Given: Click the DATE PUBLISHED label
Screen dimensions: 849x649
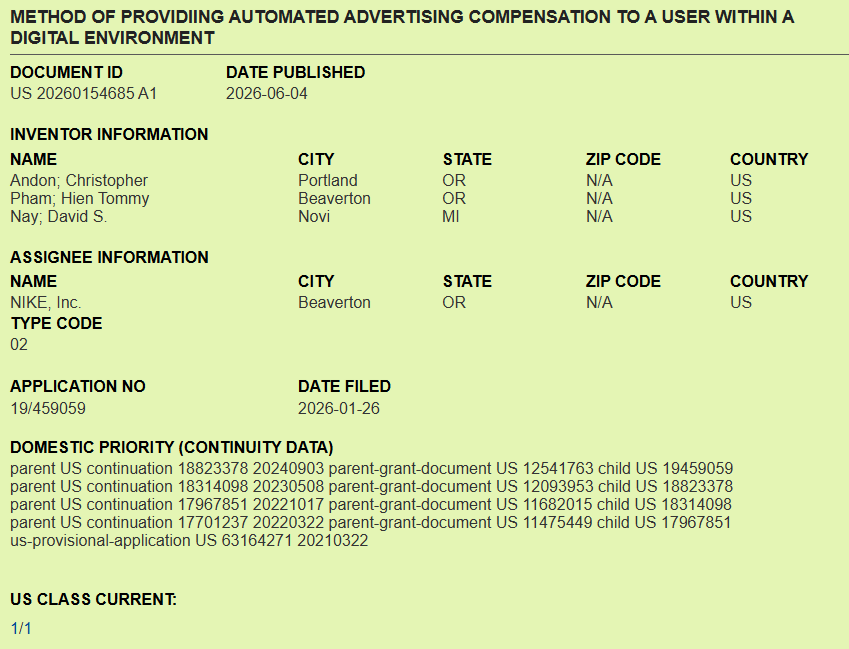Looking at the screenshot, I should [296, 73].
